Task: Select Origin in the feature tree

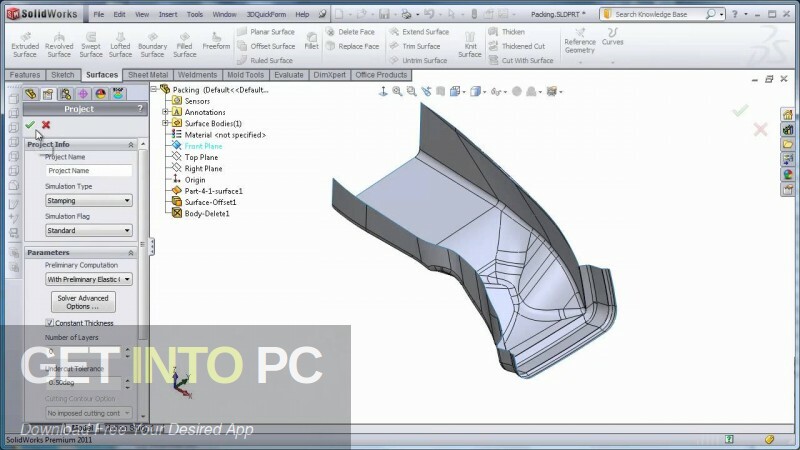Action: [x=195, y=180]
